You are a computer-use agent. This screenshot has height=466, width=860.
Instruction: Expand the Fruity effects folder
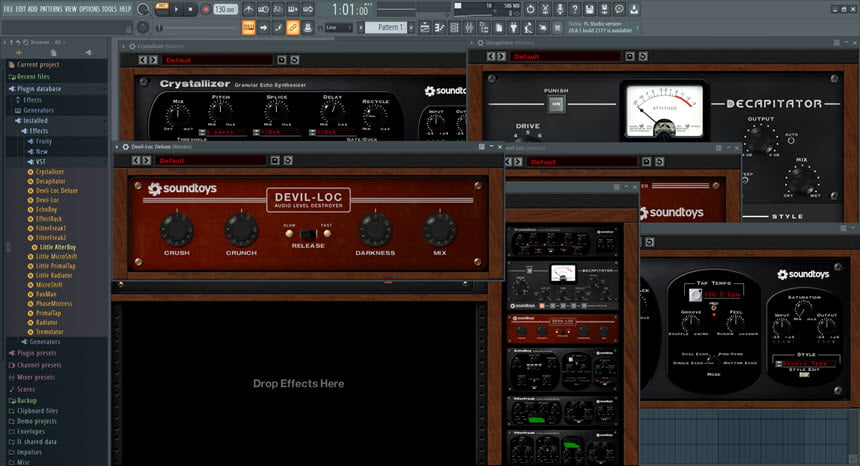tap(43, 141)
